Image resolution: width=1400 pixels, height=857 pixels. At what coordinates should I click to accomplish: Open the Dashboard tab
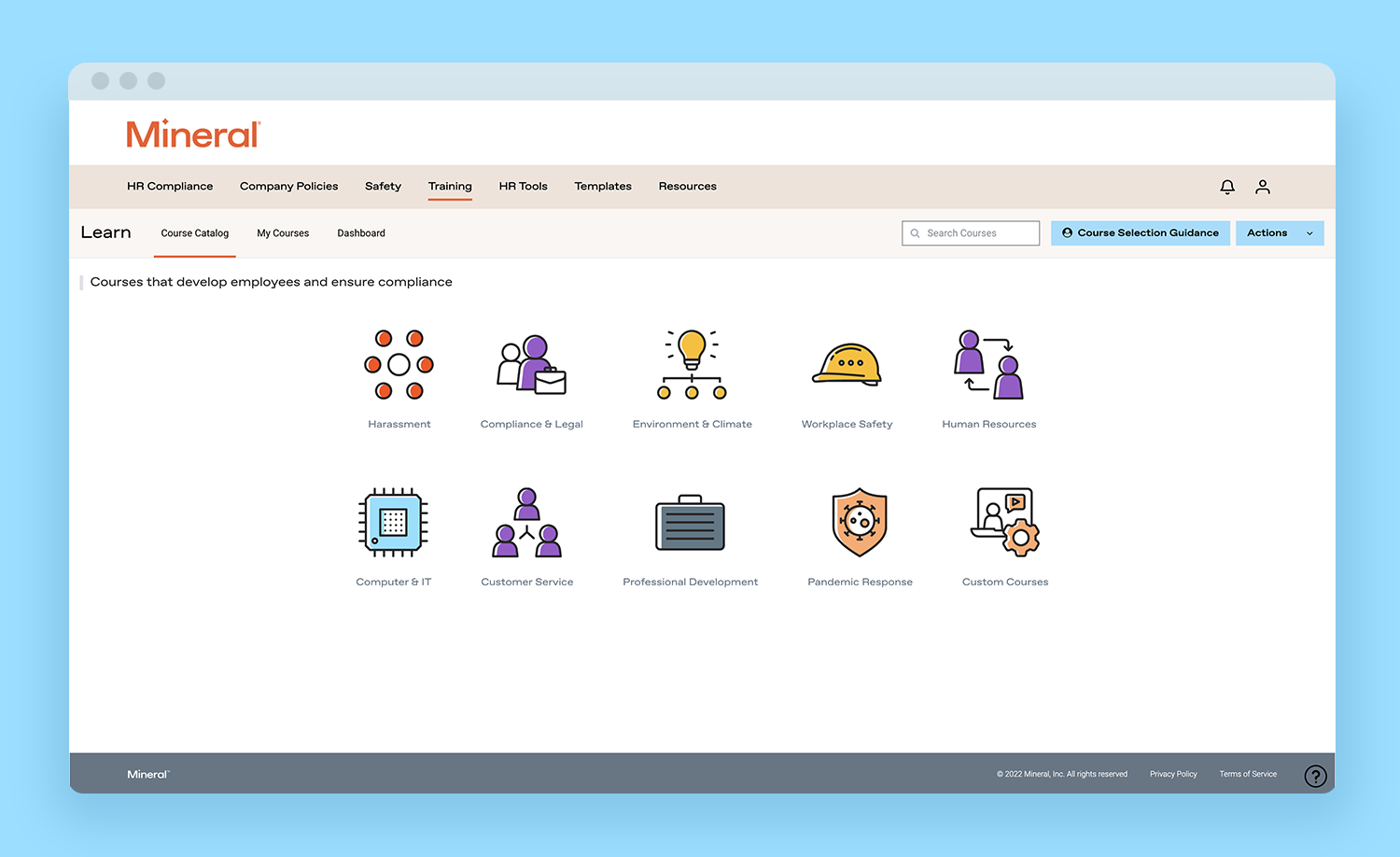(x=361, y=233)
